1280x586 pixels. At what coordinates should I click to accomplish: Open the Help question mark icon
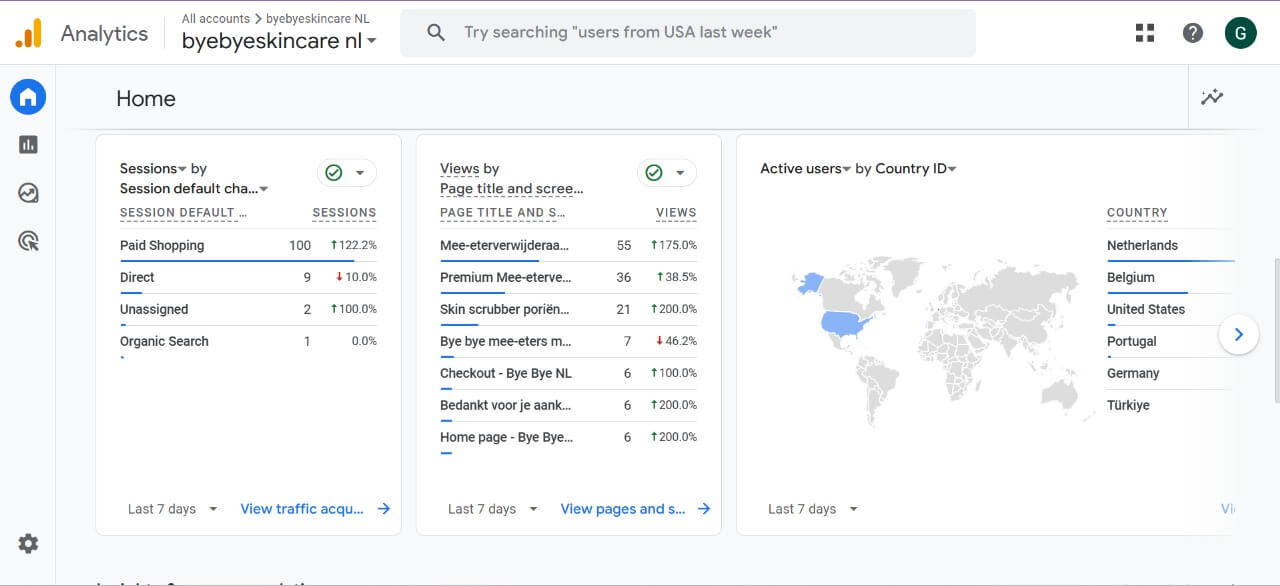point(1193,33)
